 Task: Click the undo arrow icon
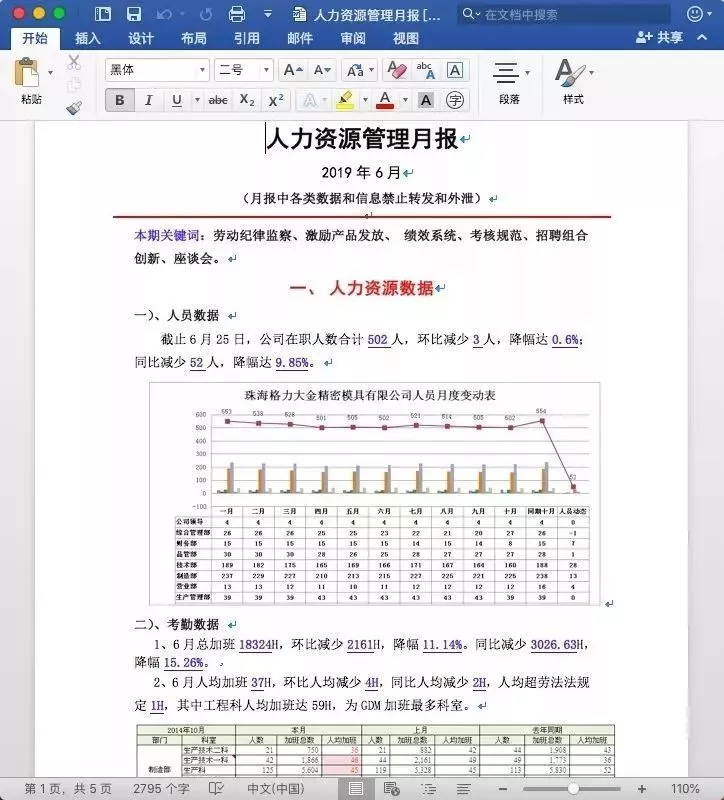point(164,14)
